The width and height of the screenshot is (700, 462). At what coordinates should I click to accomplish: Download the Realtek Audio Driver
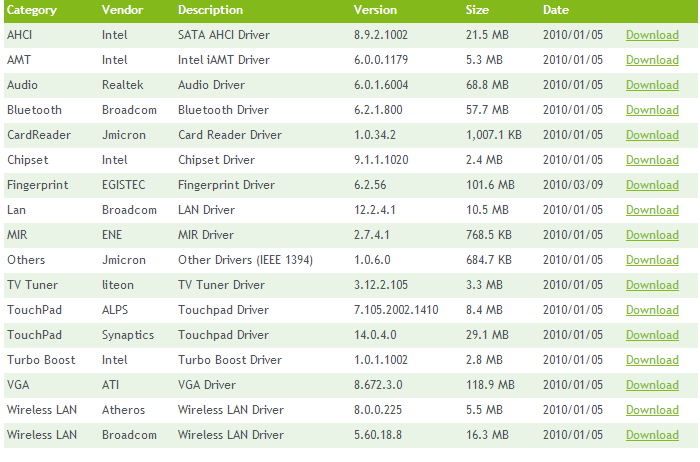652,85
